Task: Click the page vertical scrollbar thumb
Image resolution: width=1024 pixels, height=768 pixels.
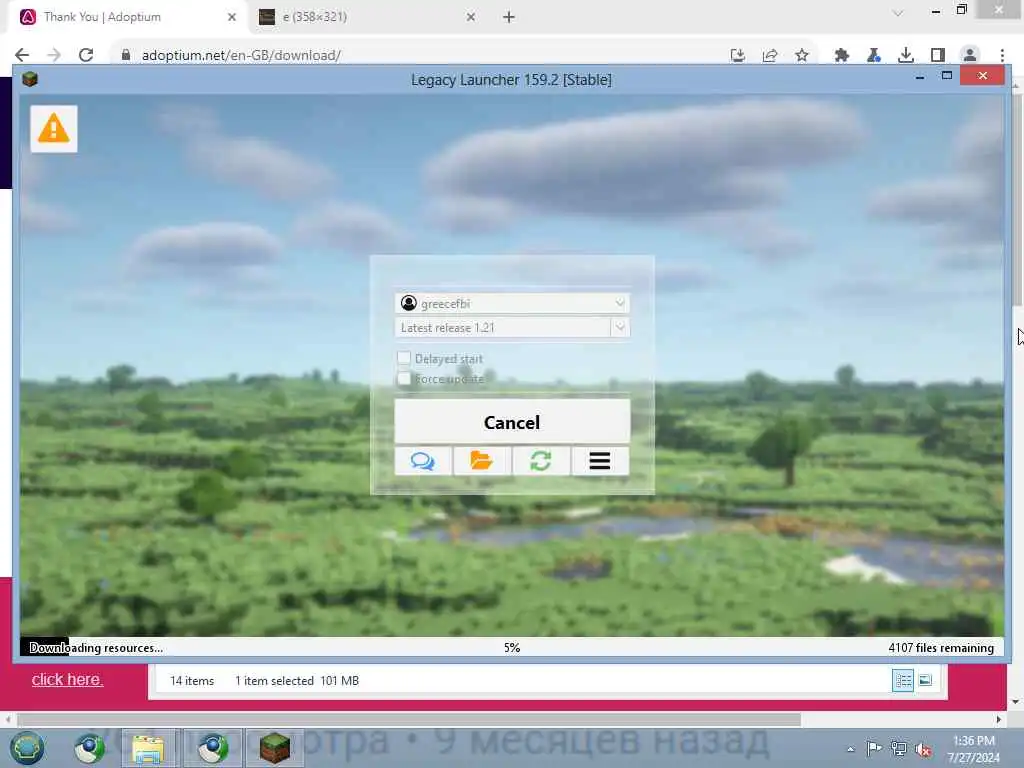Action: tap(1015, 199)
